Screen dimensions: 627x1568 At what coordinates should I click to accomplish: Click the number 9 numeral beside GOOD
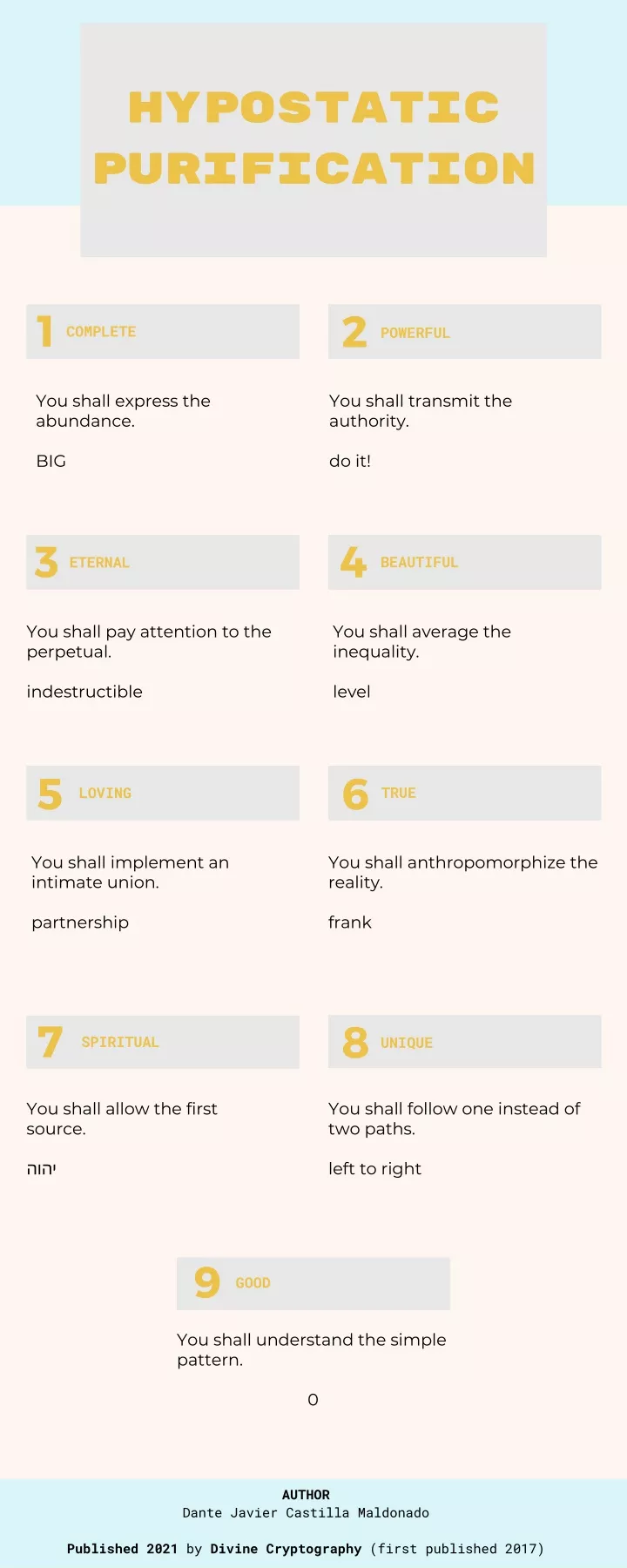[207, 1282]
